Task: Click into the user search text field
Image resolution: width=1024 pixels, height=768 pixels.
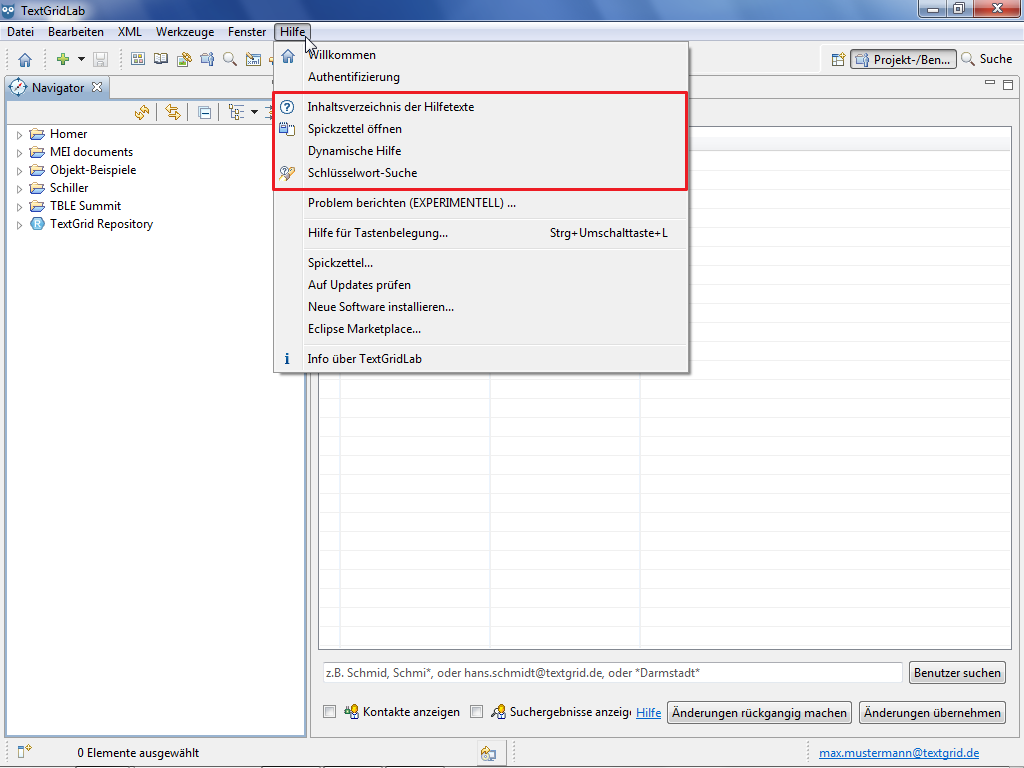Action: pyautogui.click(x=612, y=673)
